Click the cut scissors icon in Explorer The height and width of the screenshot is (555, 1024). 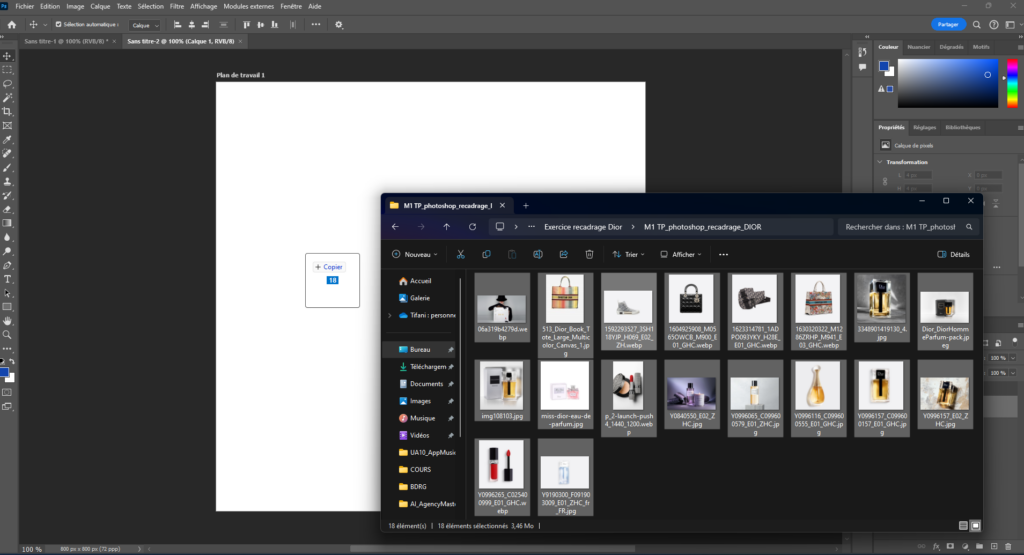tap(460, 254)
